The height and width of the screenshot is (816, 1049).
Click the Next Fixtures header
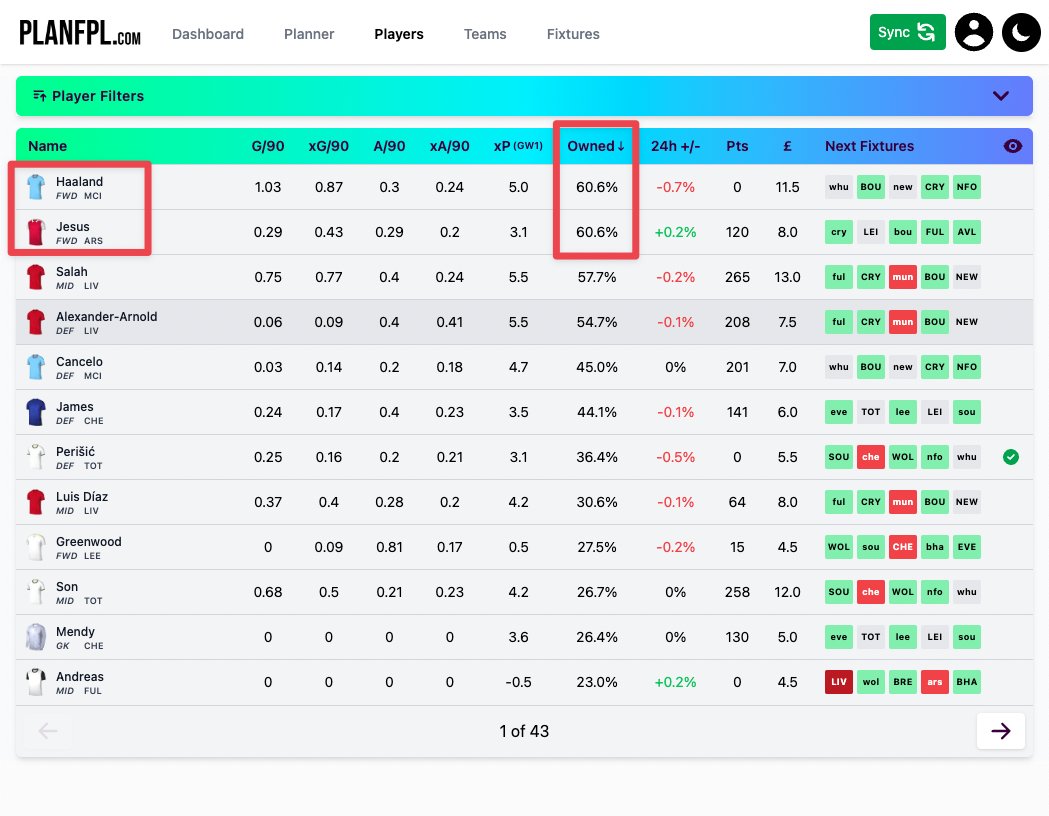click(x=869, y=146)
